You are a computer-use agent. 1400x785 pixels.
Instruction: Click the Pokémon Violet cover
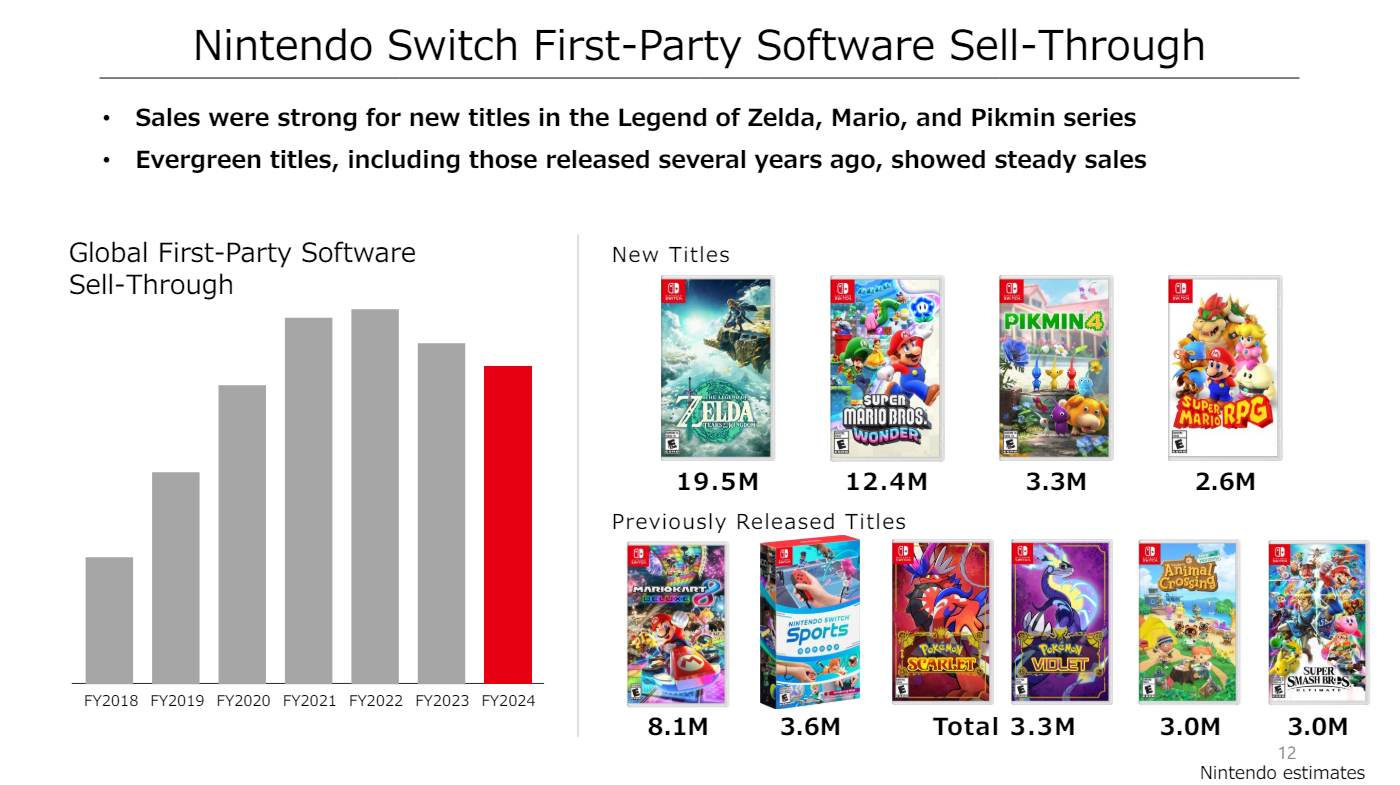1060,622
